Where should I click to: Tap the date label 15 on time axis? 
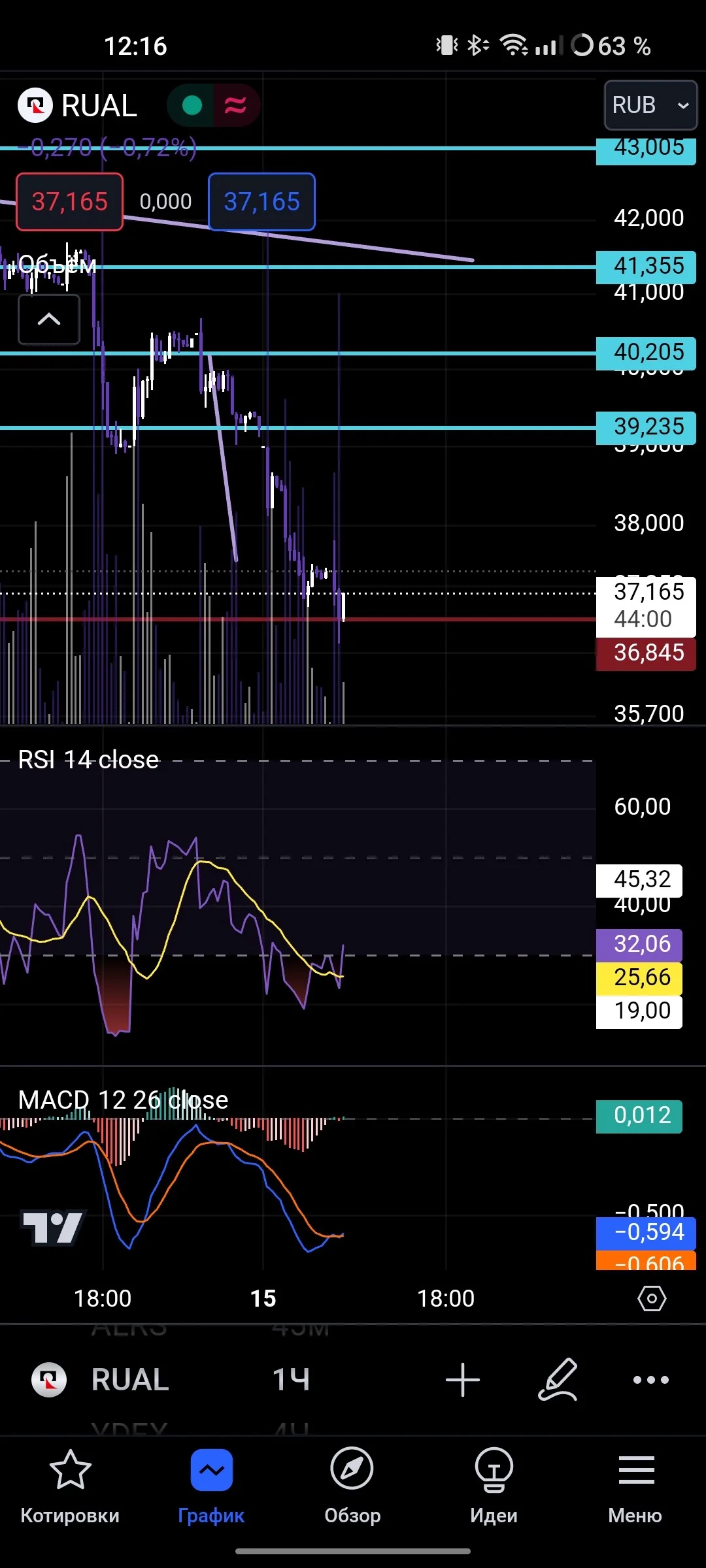click(263, 1298)
